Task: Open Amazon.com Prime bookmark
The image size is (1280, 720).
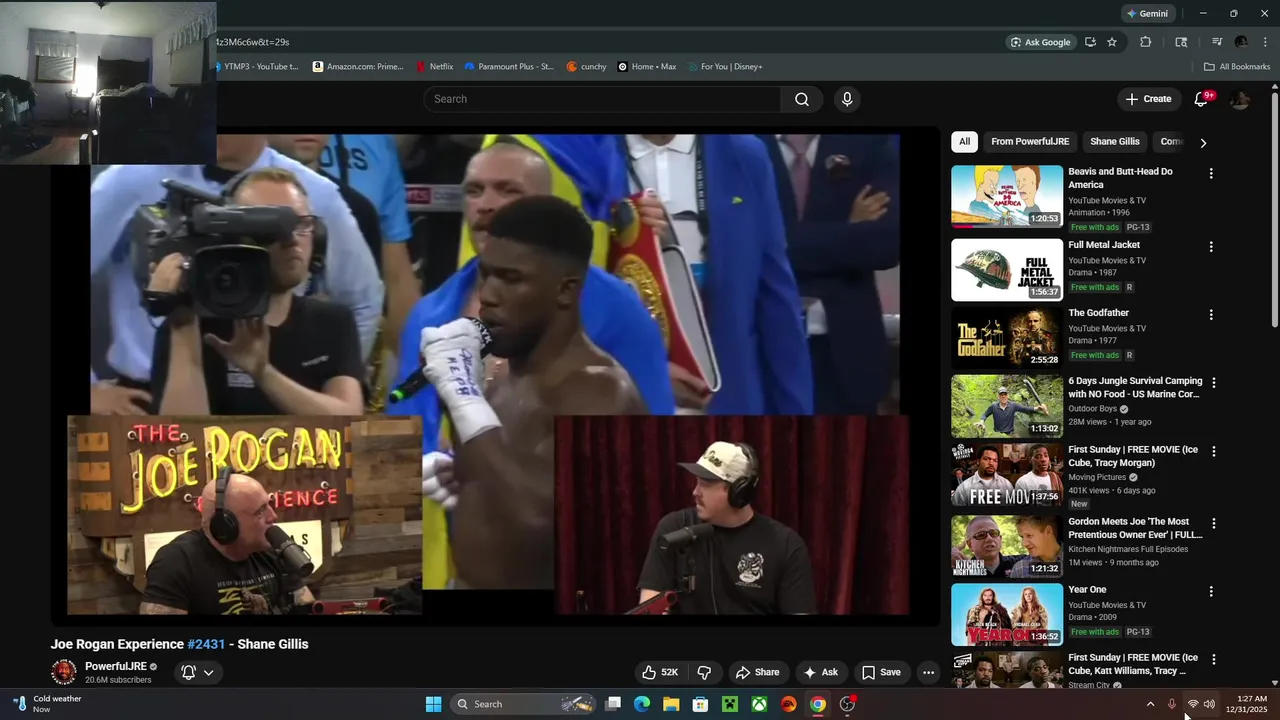Action: coord(358,67)
